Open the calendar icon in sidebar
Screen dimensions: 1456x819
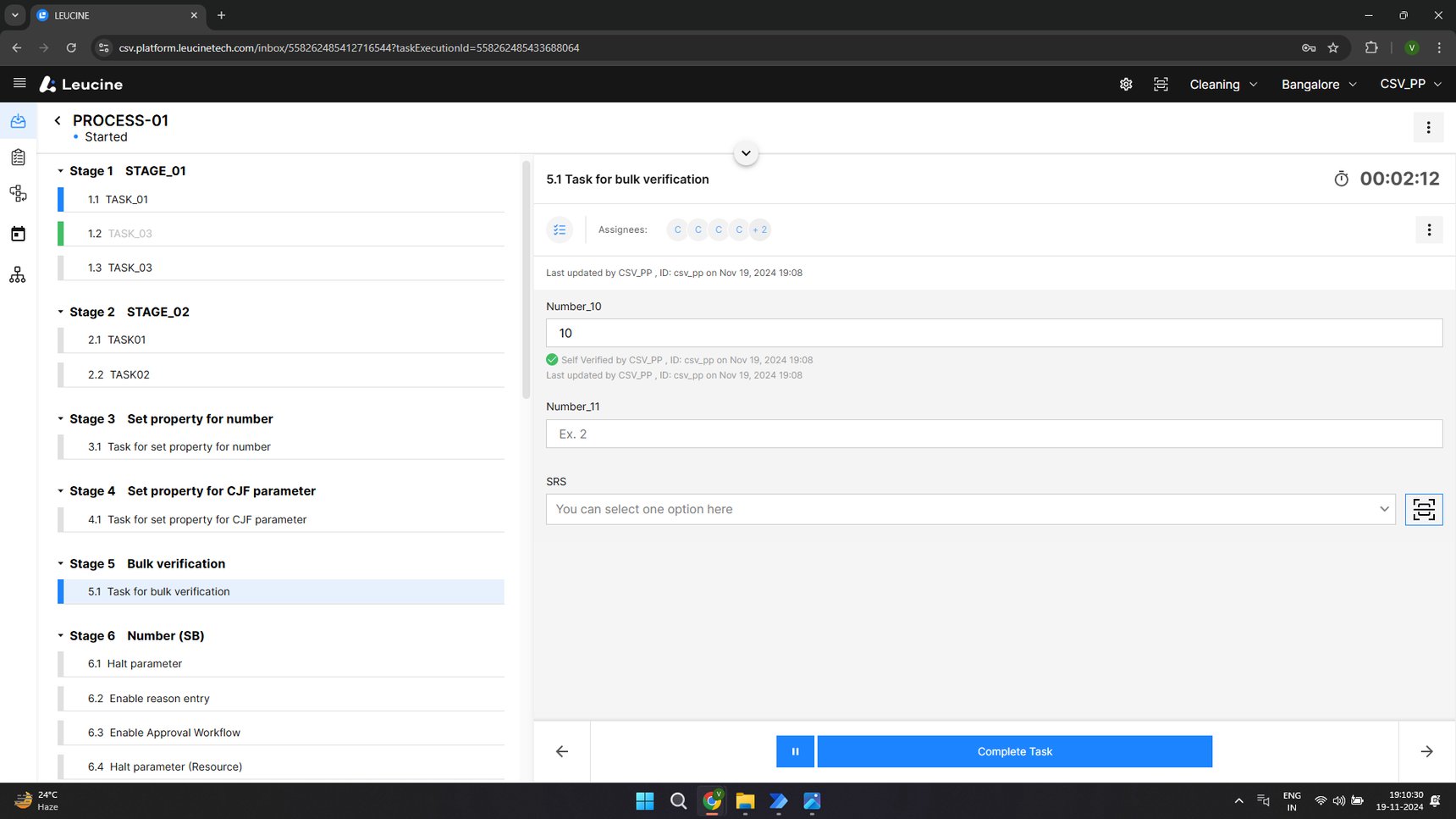[19, 234]
